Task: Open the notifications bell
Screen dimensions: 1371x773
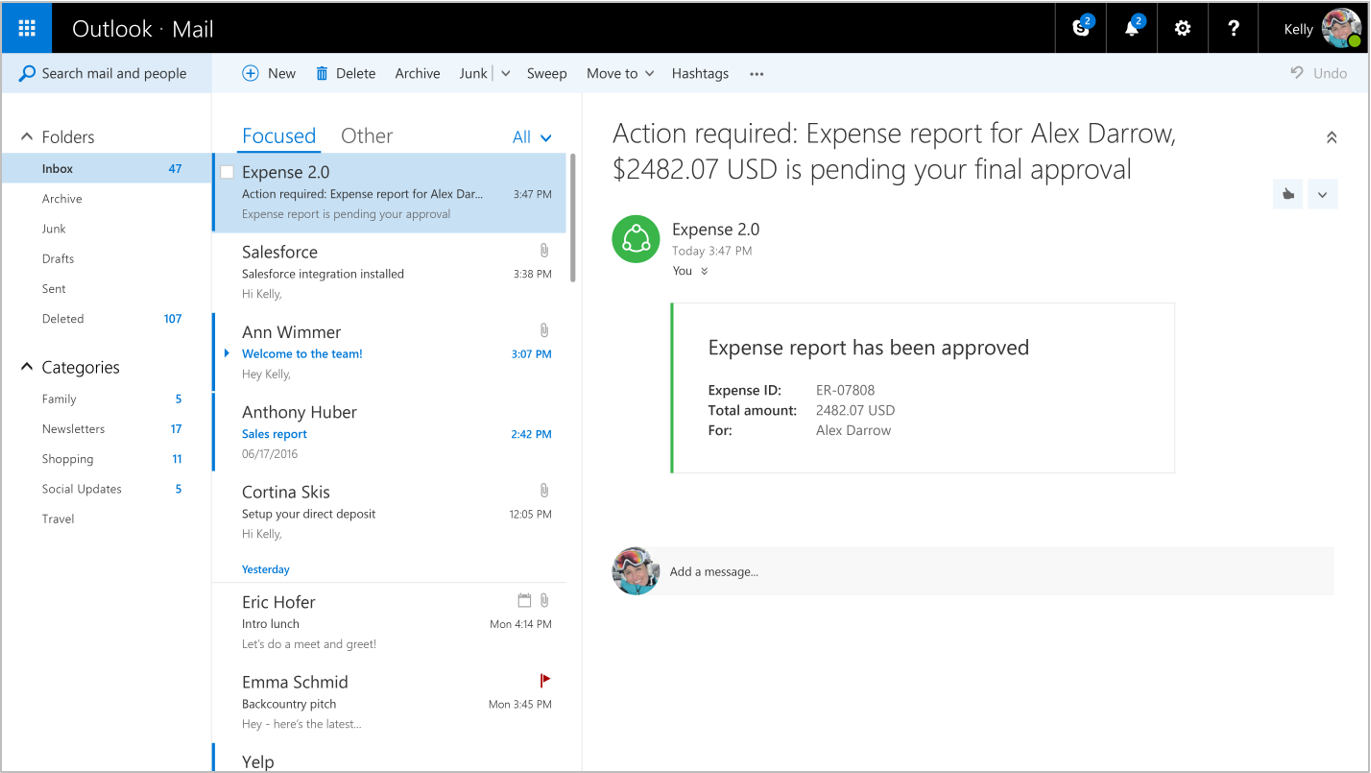Action: point(1132,28)
